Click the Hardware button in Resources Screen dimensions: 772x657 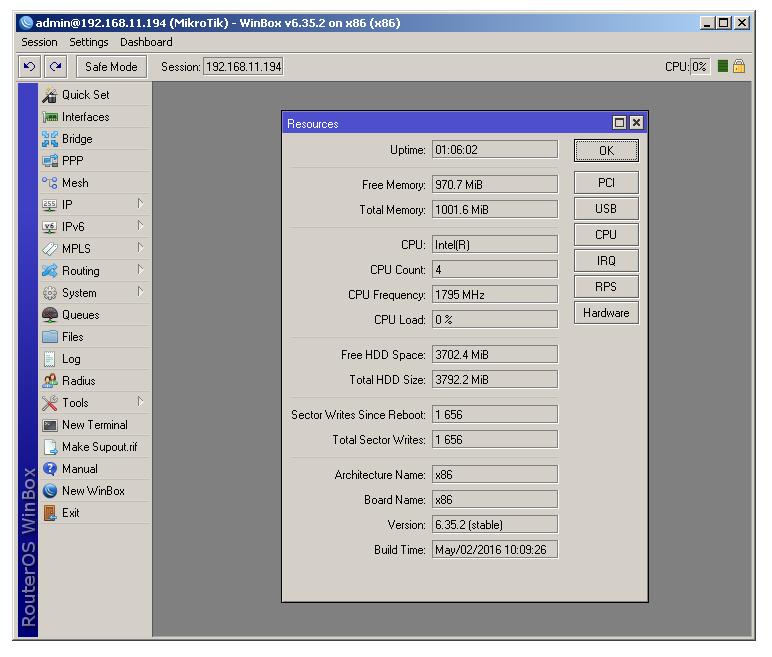point(606,313)
